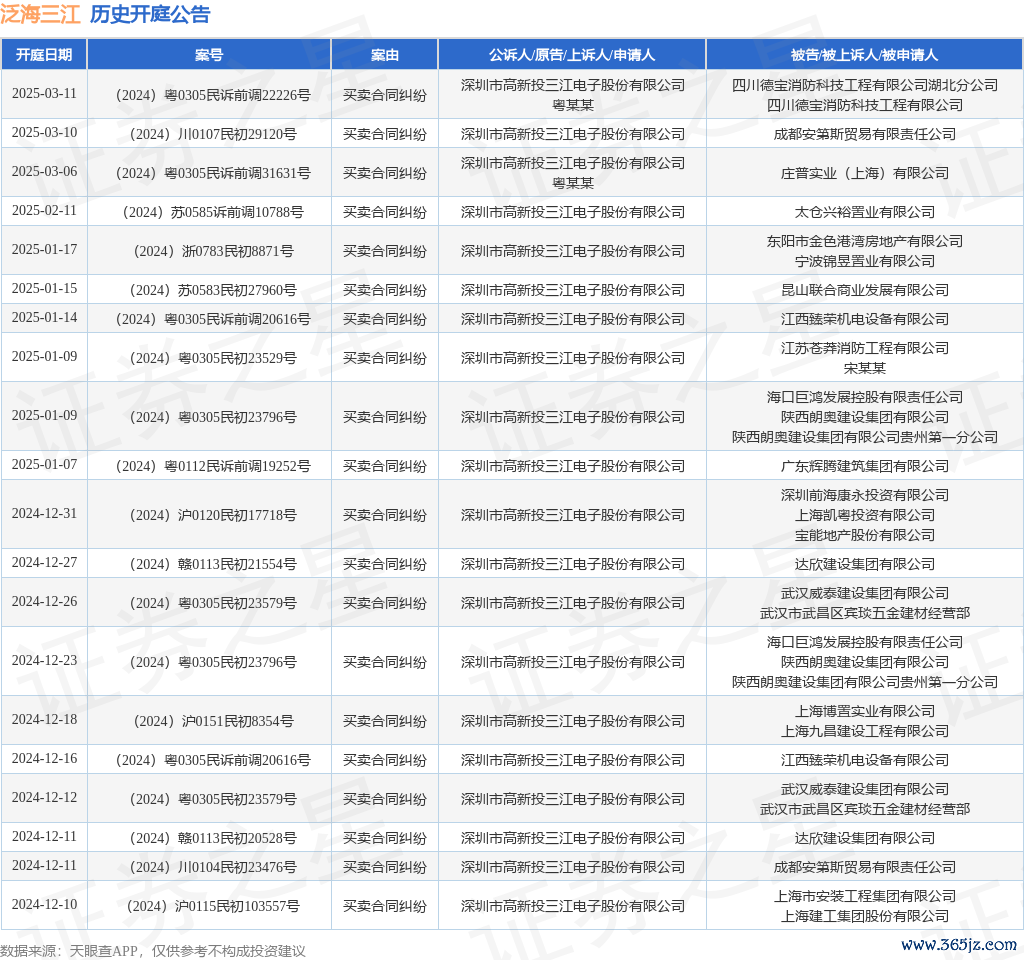This screenshot has height=960, width=1024.
Task: Select defendant 东阳市金色港湾房地产有限公司
Action: click(x=865, y=241)
